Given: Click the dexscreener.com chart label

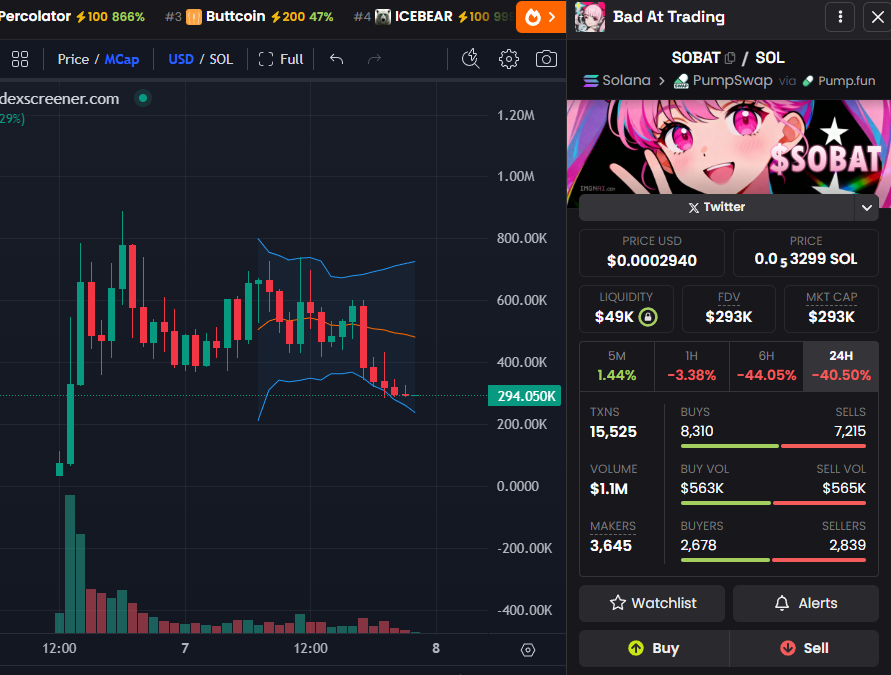Looking at the screenshot, I should point(60,99).
